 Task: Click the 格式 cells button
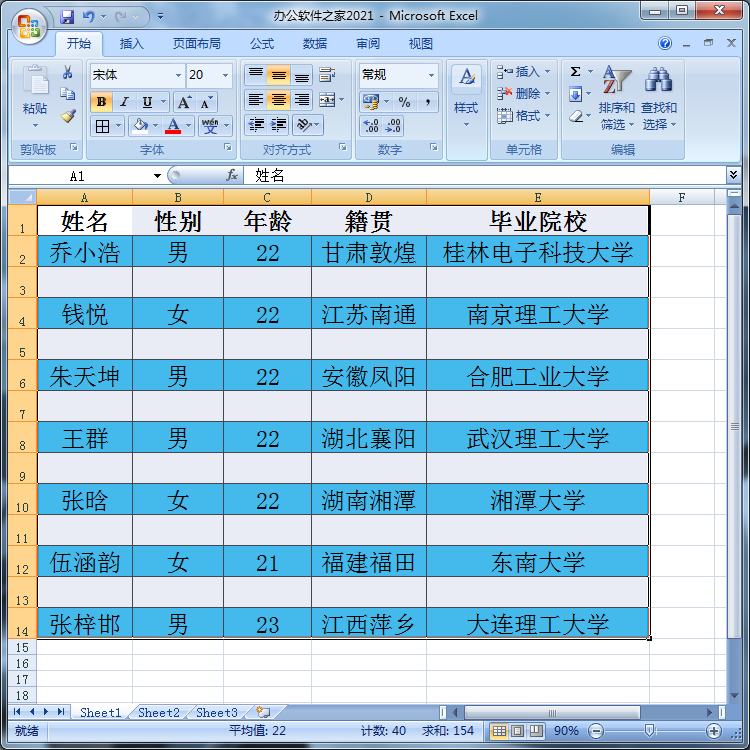point(524,116)
